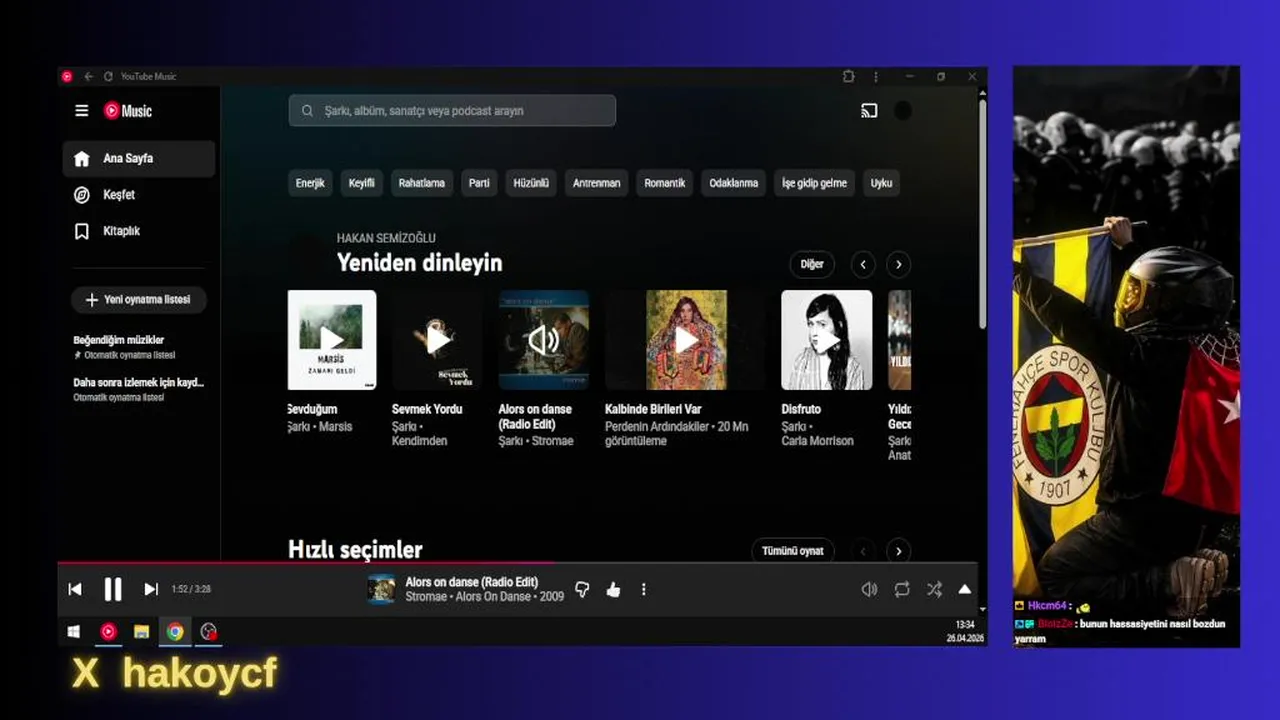Select the Antrenman mood chip
Screen dimensions: 1280x720
click(x=597, y=183)
